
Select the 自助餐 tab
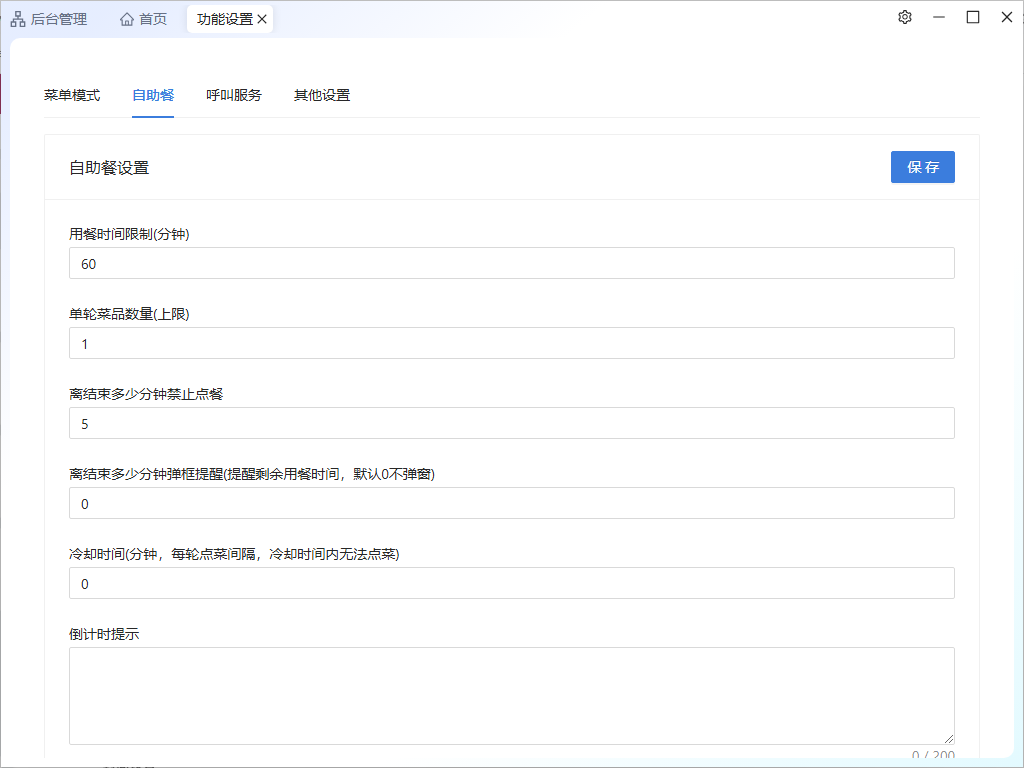click(x=153, y=96)
